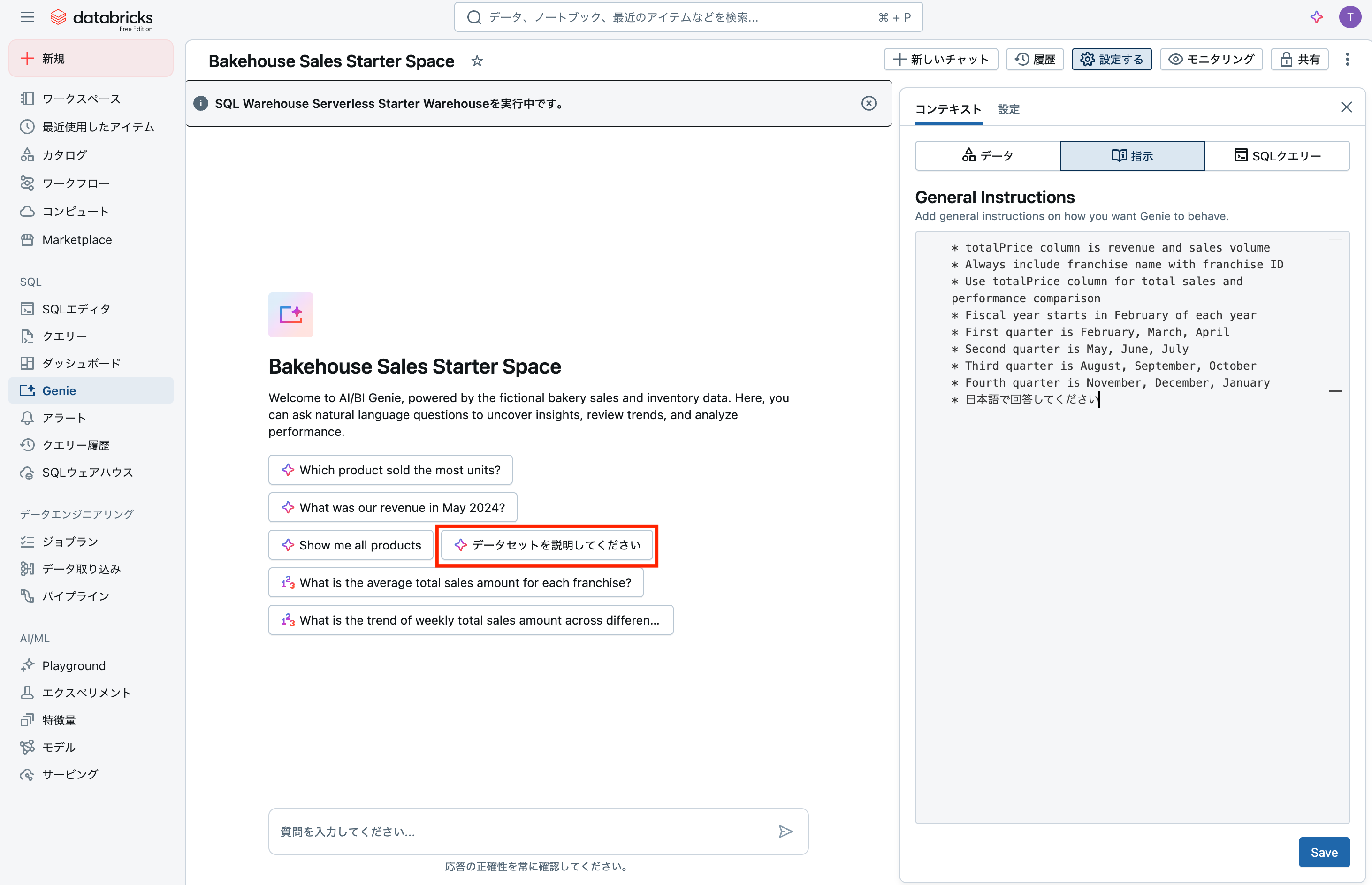Click the Genie space thumbnail icon
The height and width of the screenshot is (885, 1372).
point(291,315)
